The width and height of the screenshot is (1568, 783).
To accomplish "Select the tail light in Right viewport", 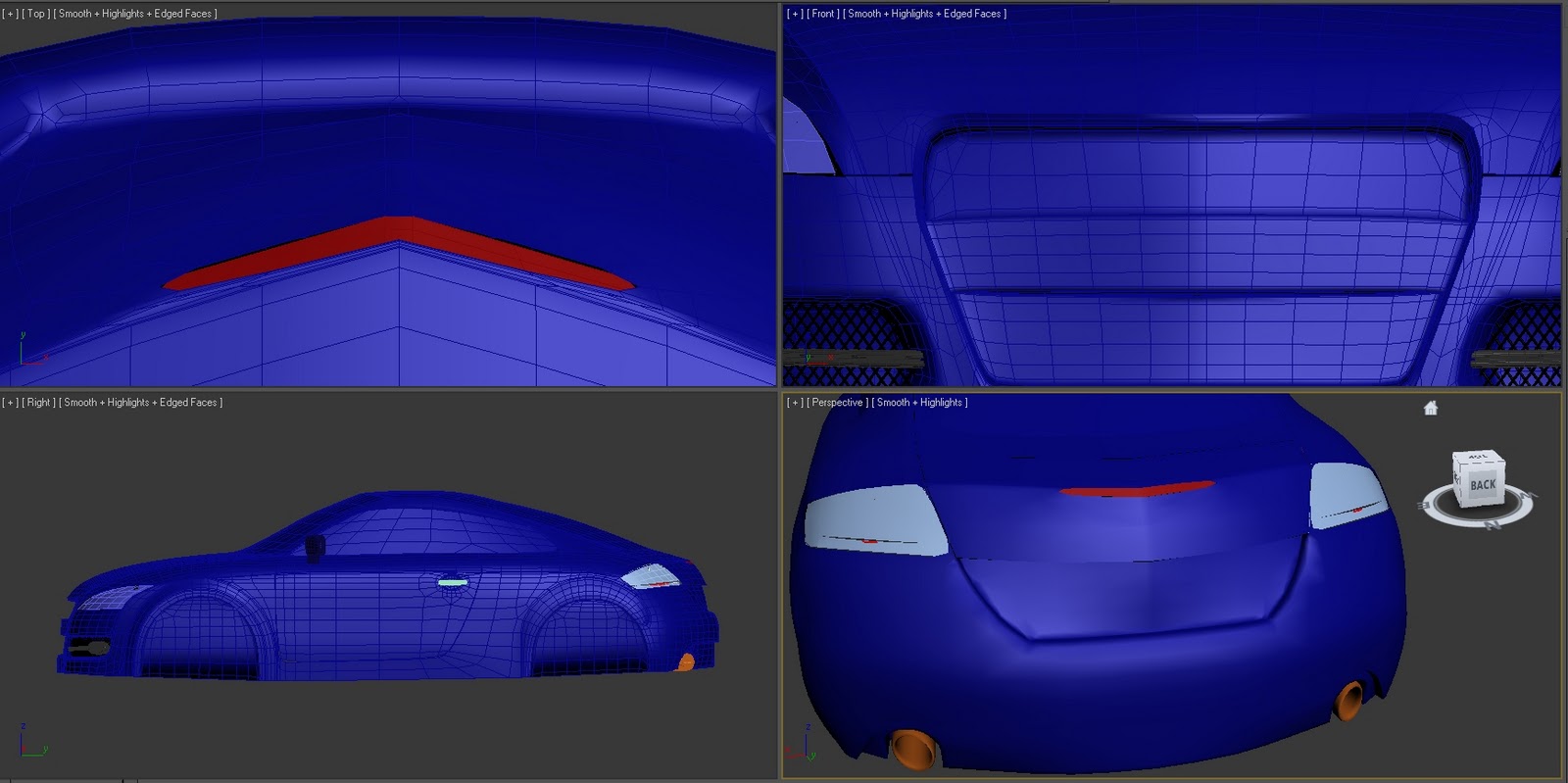I will [x=651, y=575].
